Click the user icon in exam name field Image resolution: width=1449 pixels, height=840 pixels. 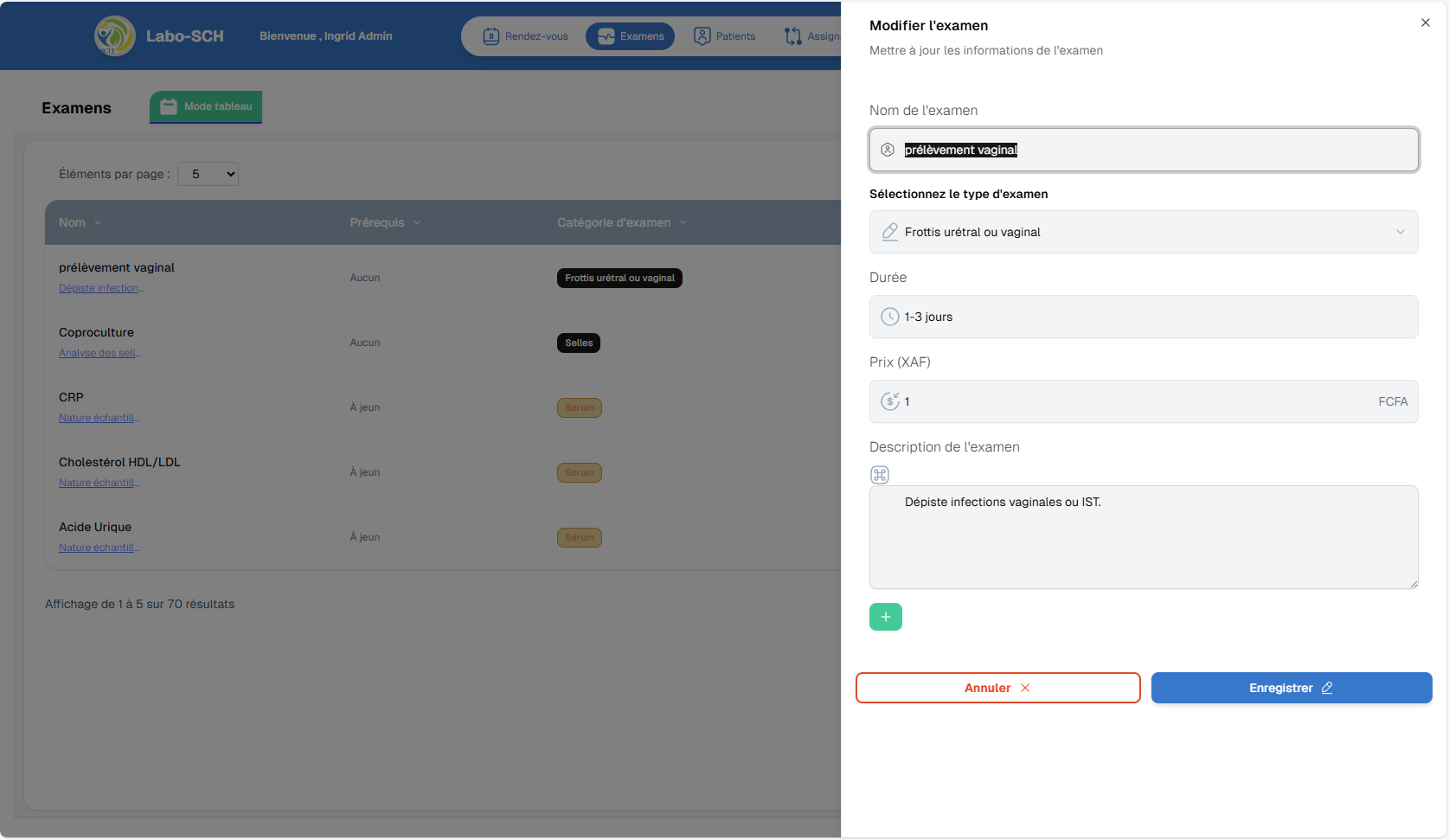888,150
